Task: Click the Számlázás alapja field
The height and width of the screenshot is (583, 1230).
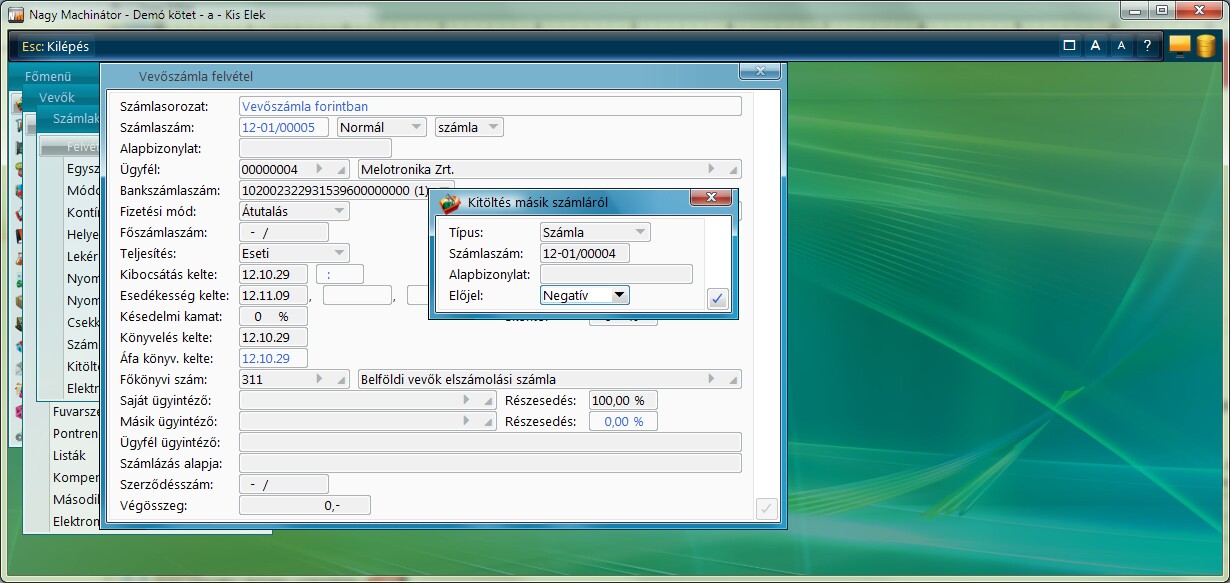Action: tap(491, 463)
